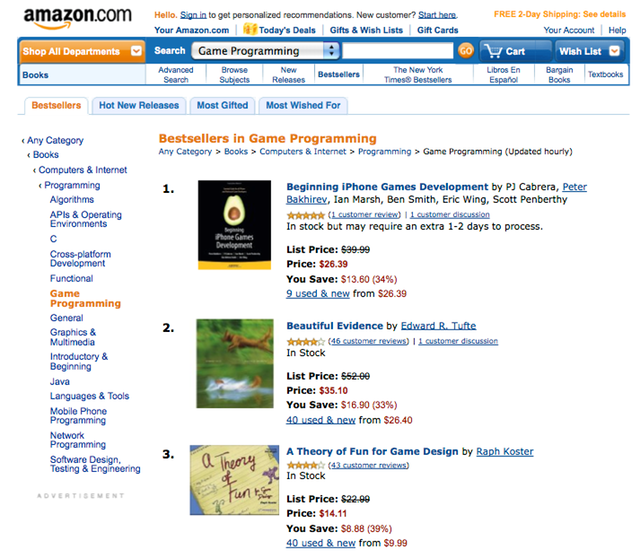Click the star rating for Beautiful Evidence

305,341
